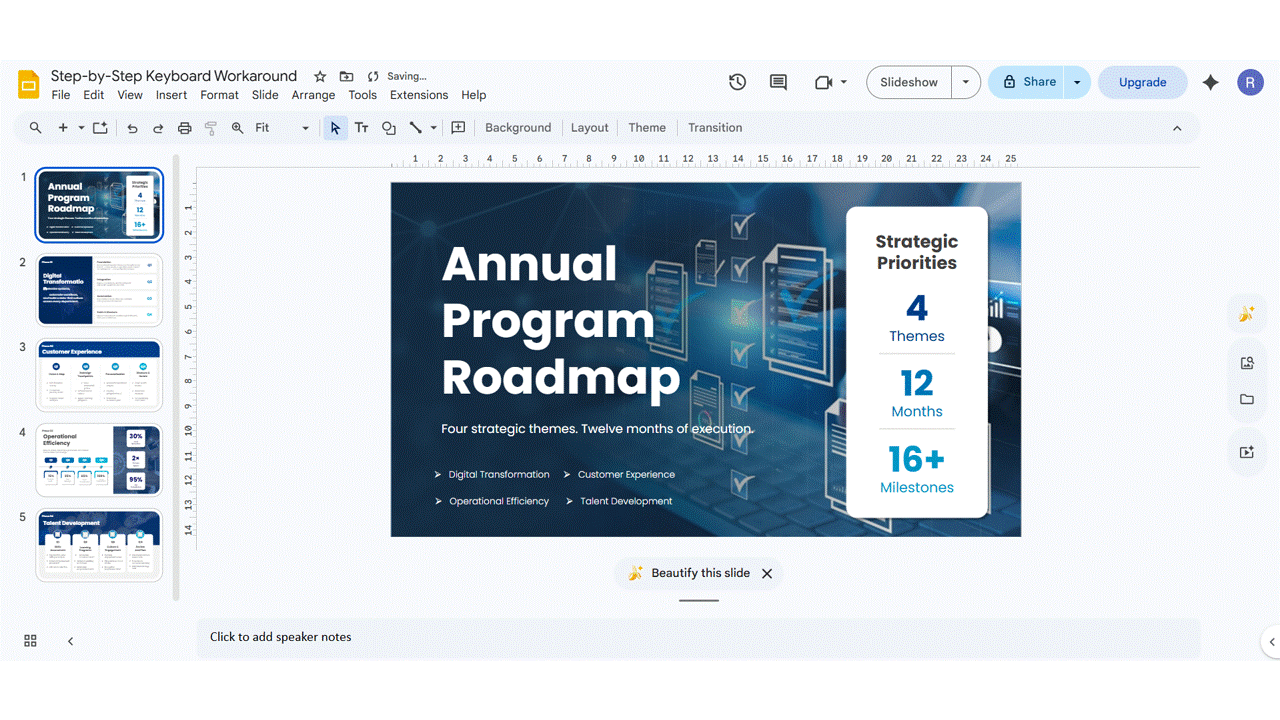
Task: Open the image search side panel icon
Action: (x=1246, y=363)
